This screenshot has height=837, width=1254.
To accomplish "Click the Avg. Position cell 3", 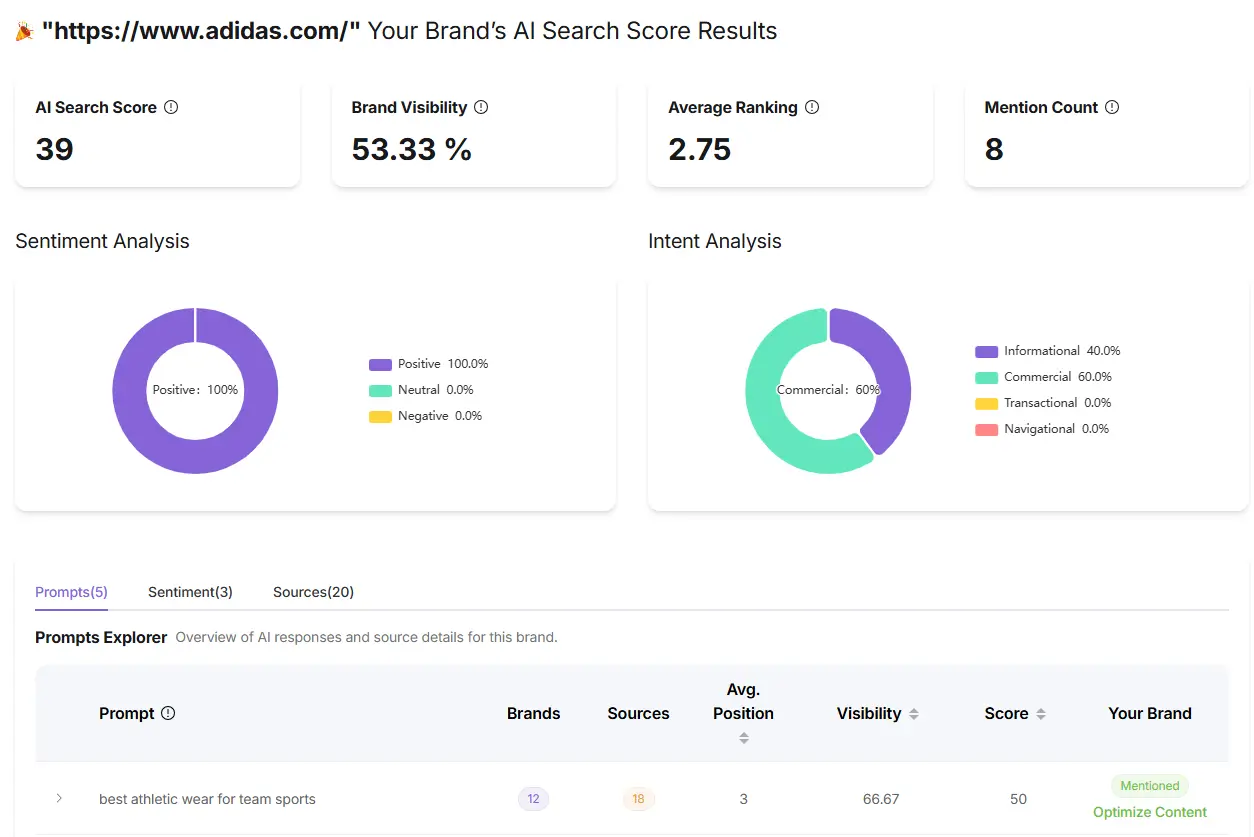I will click(x=744, y=799).
